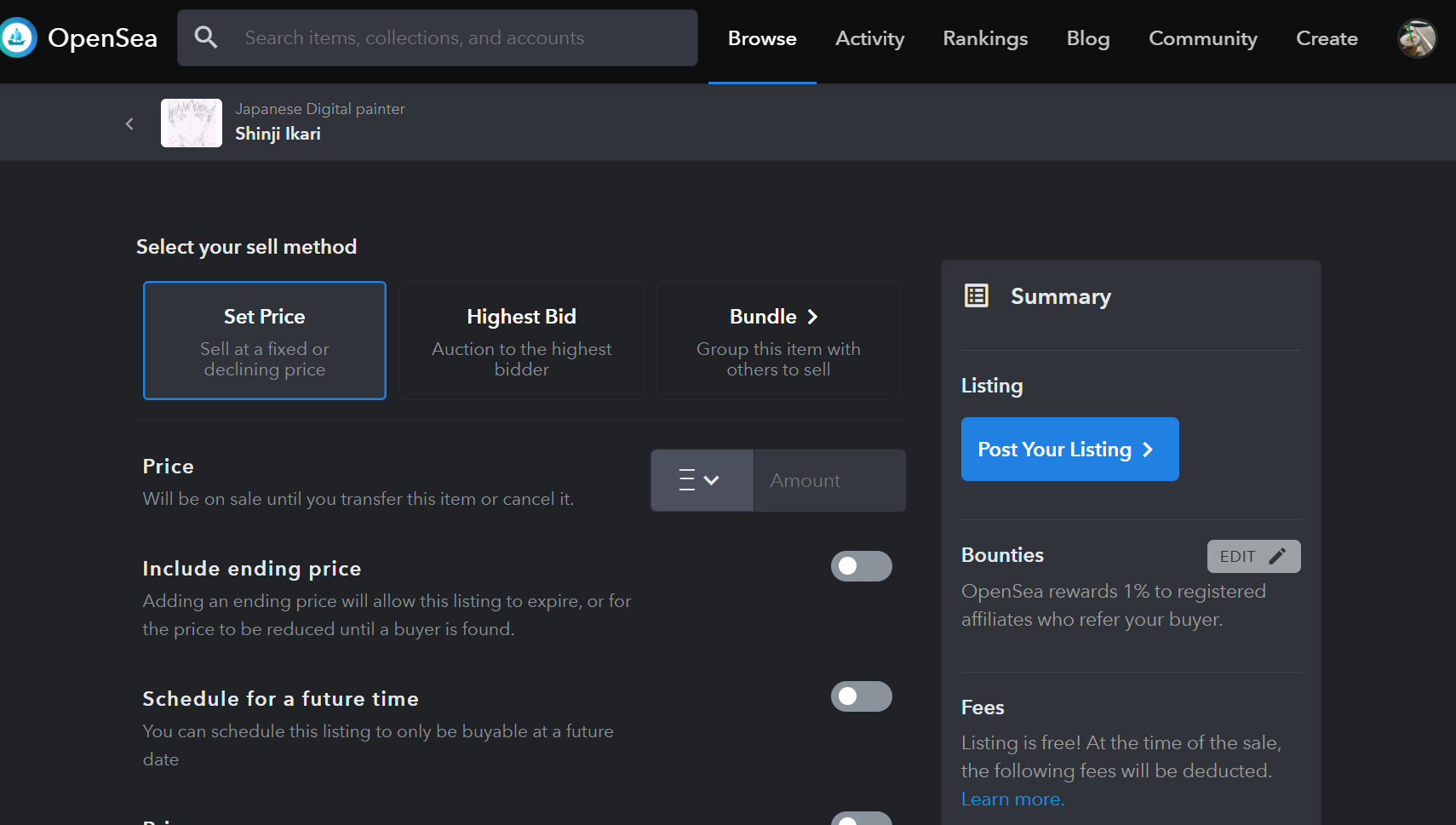1456x825 pixels.
Task: Expand the Bundle sell method option
Action: pos(778,341)
